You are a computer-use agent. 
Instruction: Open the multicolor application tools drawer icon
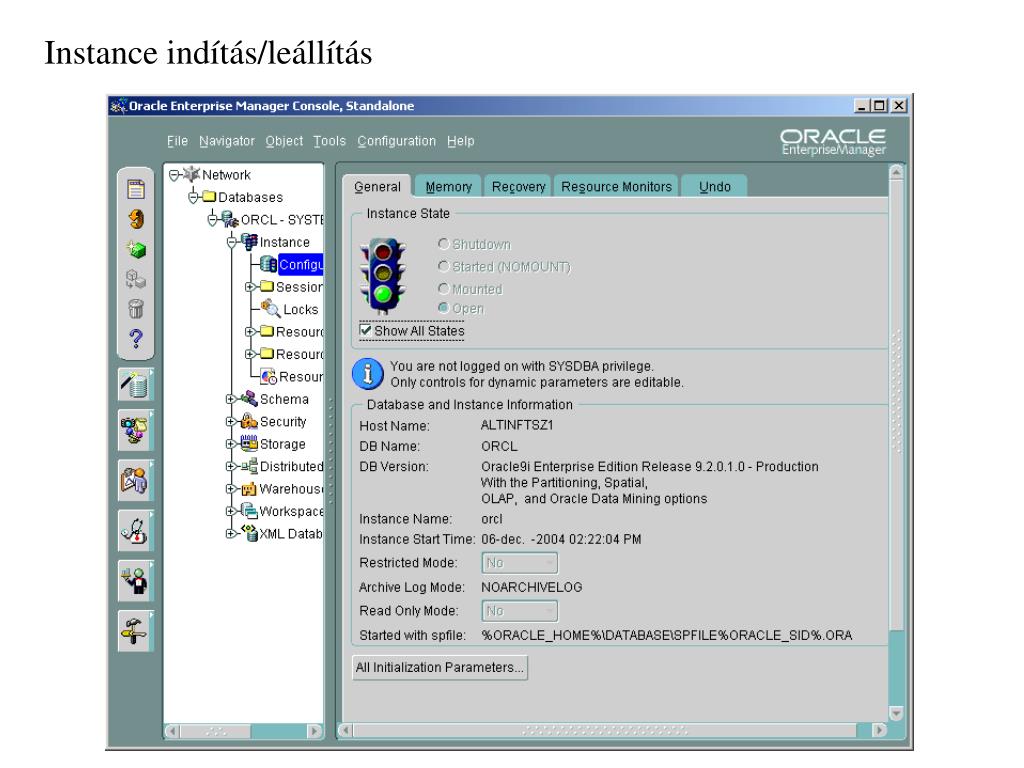(x=136, y=431)
